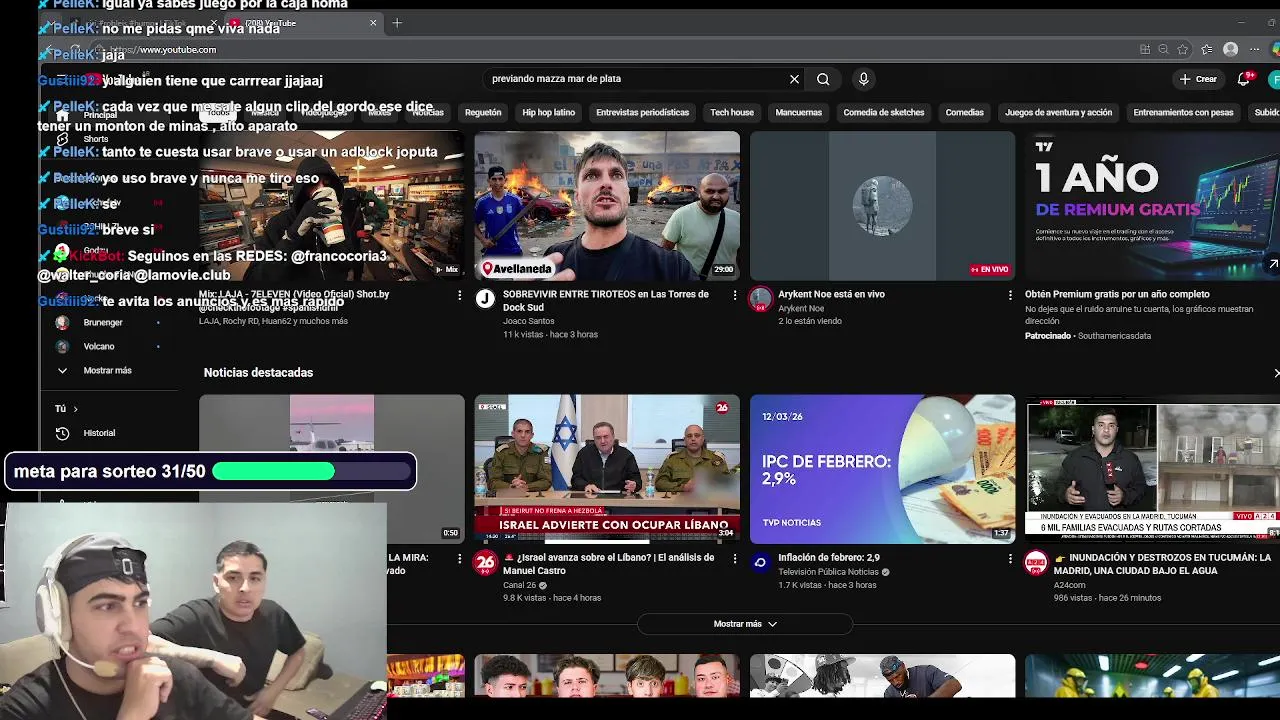Image resolution: width=1280 pixels, height=720 pixels.
Task: Close the YouTube browser tab
Action: click(373, 23)
